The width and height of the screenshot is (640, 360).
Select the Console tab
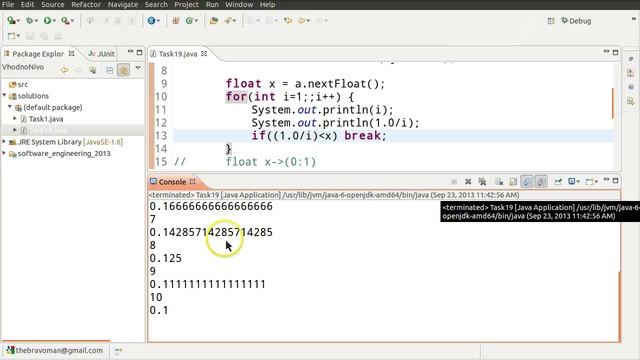172,182
